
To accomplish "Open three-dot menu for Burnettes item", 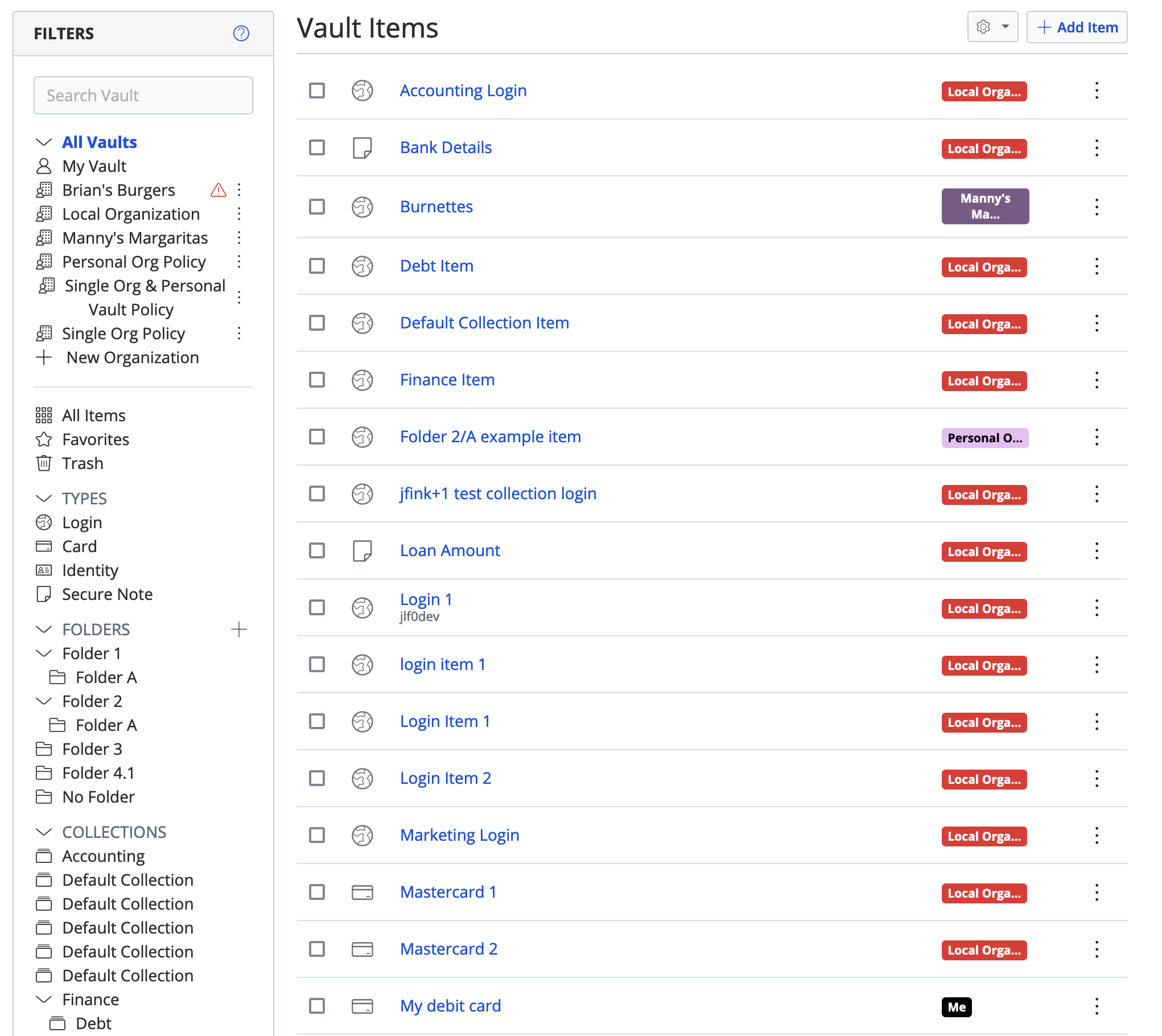I will [x=1097, y=207].
